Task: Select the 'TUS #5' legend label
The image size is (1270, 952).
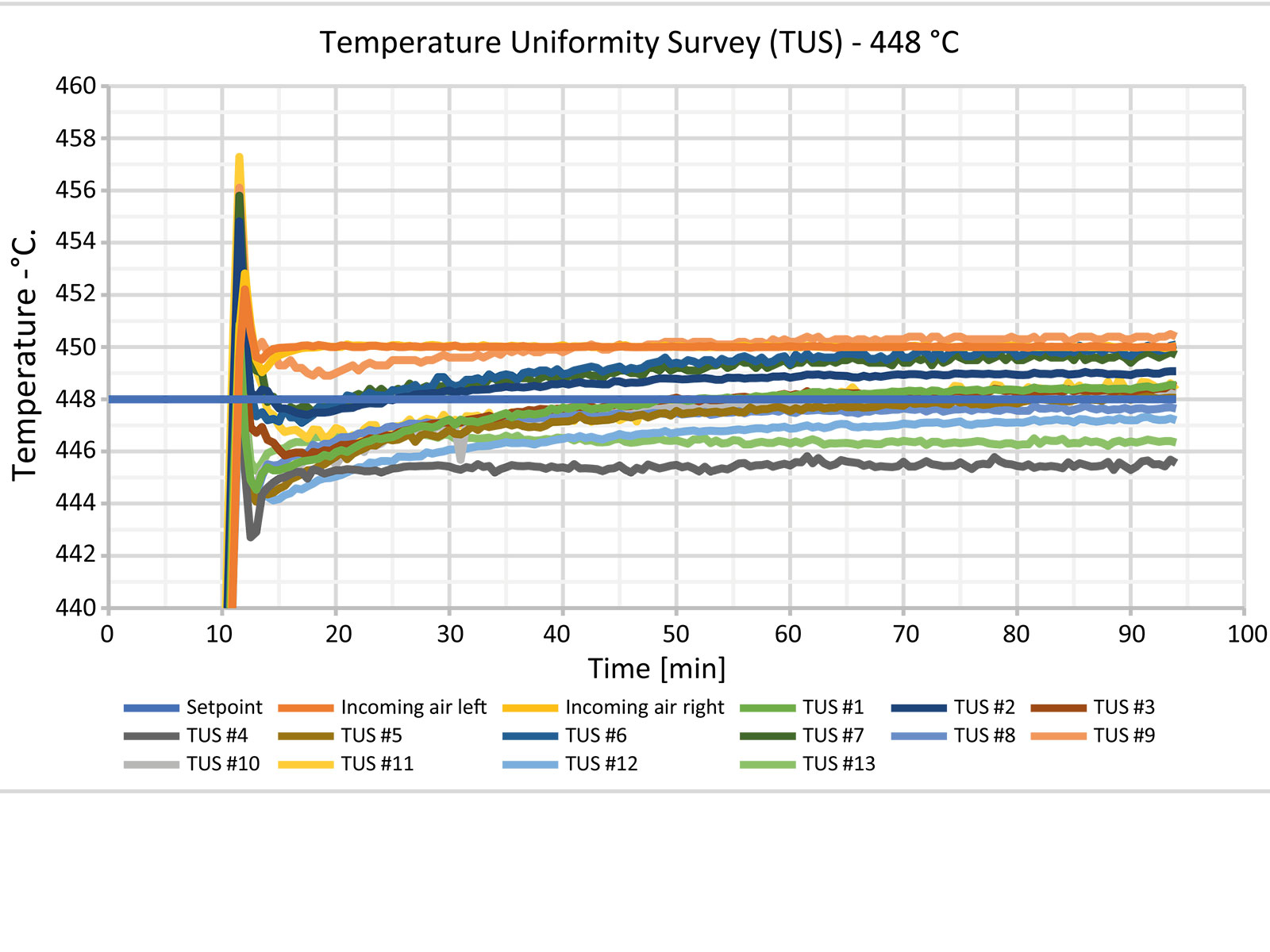Action: click(x=371, y=735)
